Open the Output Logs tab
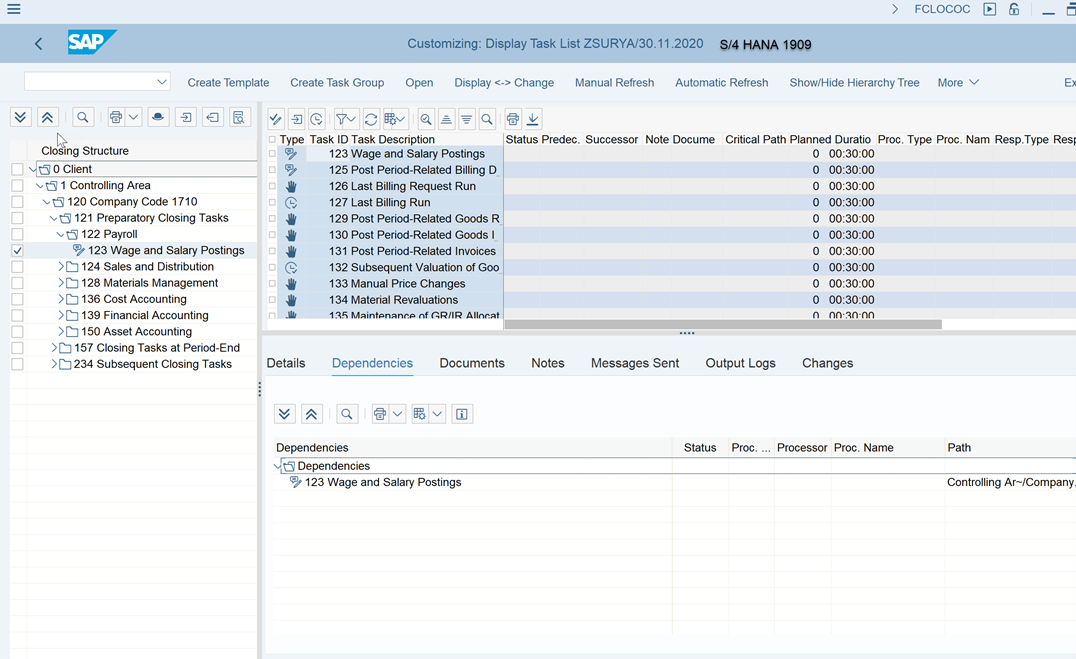Image resolution: width=1076 pixels, height=659 pixels. point(740,363)
